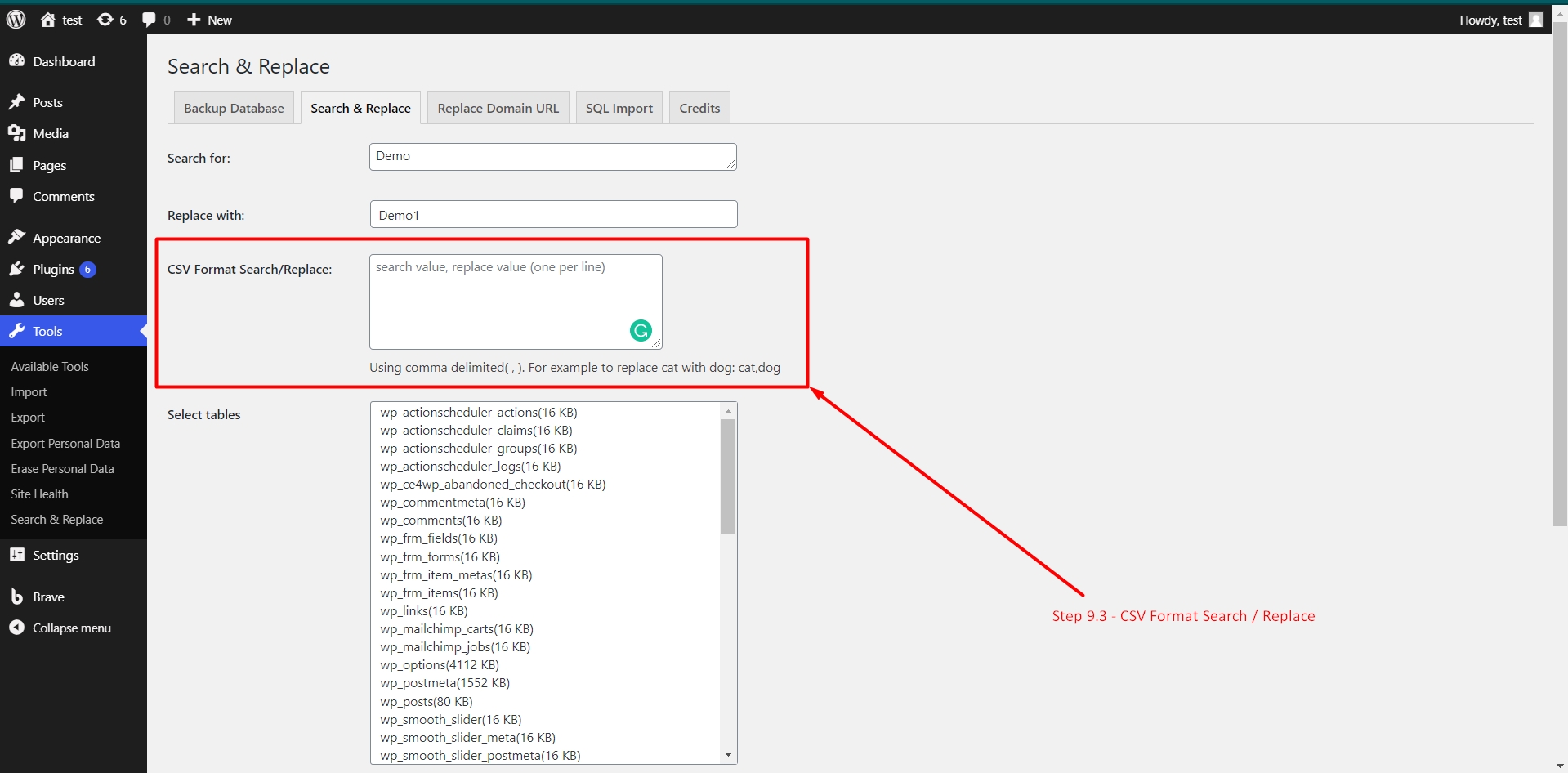1568x773 pixels.
Task: Click the tables list scroll down arrow
Action: [728, 755]
